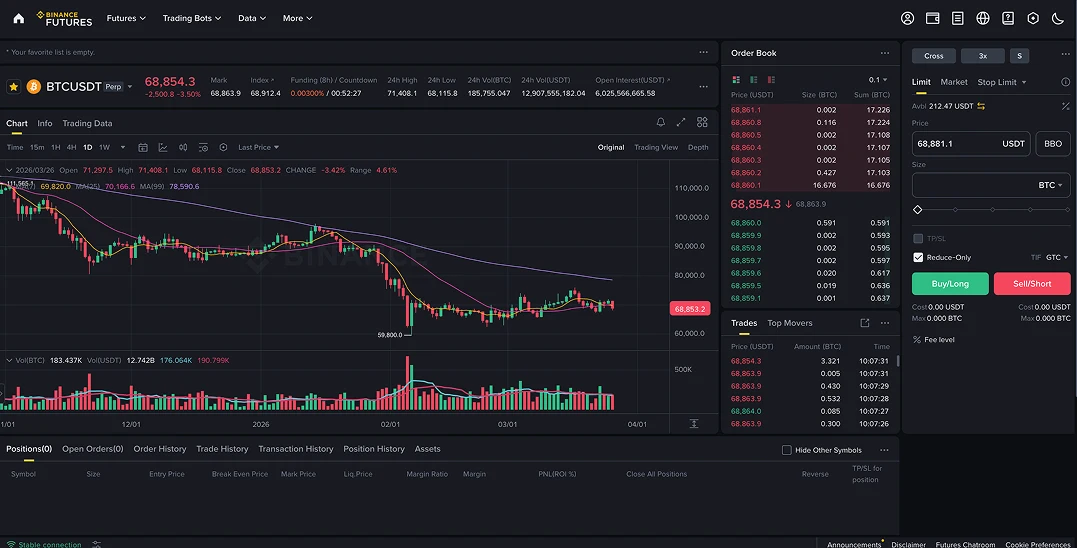Select the 1D timeframe
The image size is (1077, 548).
[x=87, y=148]
